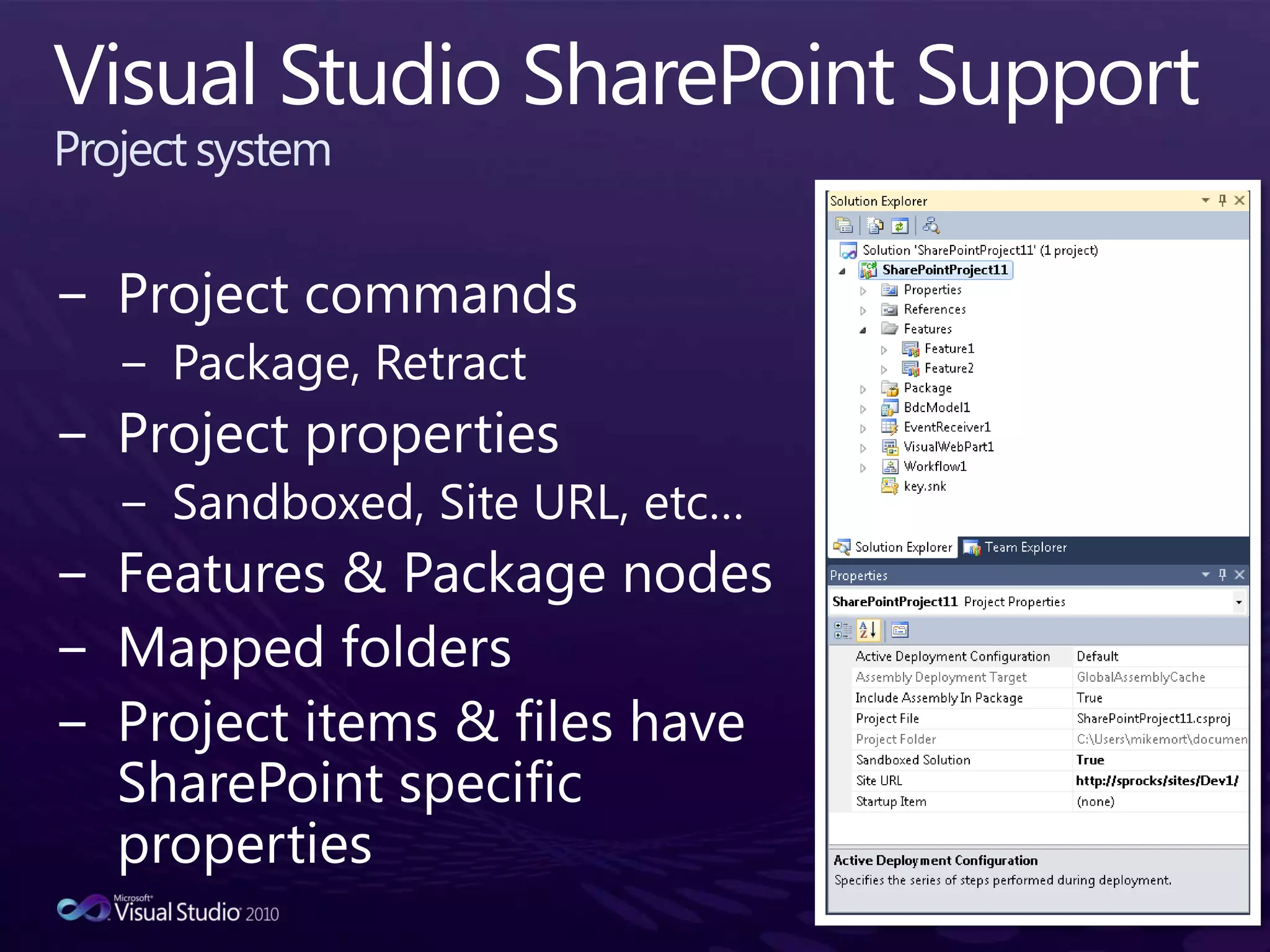
Task: Pin the Solution Explorer panel with the pushpin
Action: pos(1222,200)
